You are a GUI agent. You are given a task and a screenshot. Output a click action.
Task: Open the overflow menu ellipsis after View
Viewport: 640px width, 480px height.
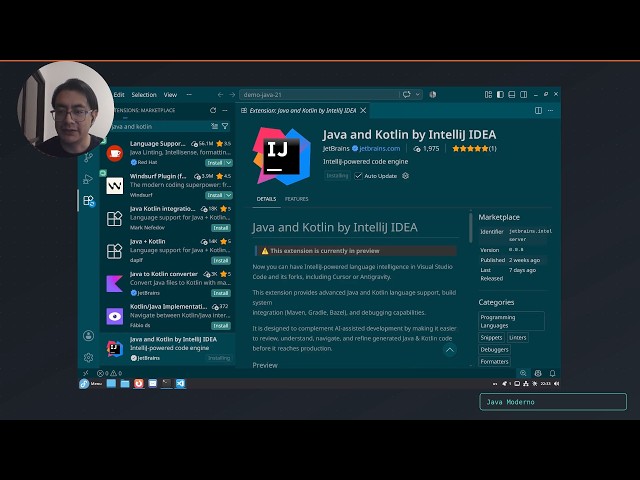pos(189,95)
